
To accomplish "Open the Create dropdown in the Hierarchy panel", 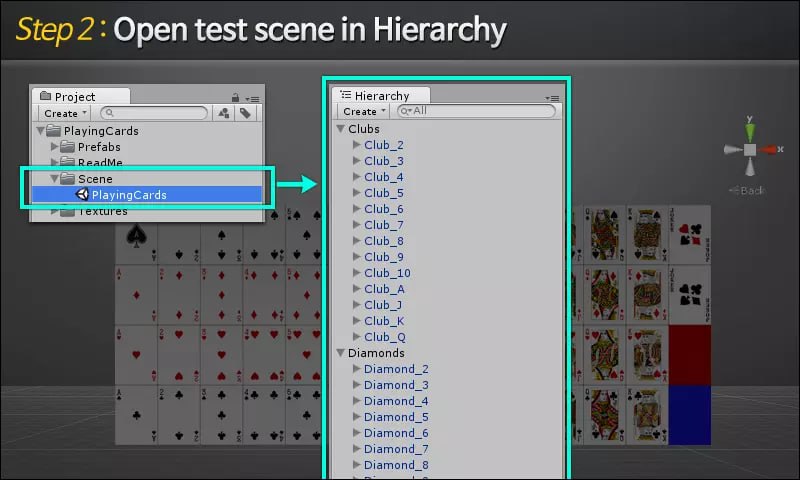I will (364, 111).
